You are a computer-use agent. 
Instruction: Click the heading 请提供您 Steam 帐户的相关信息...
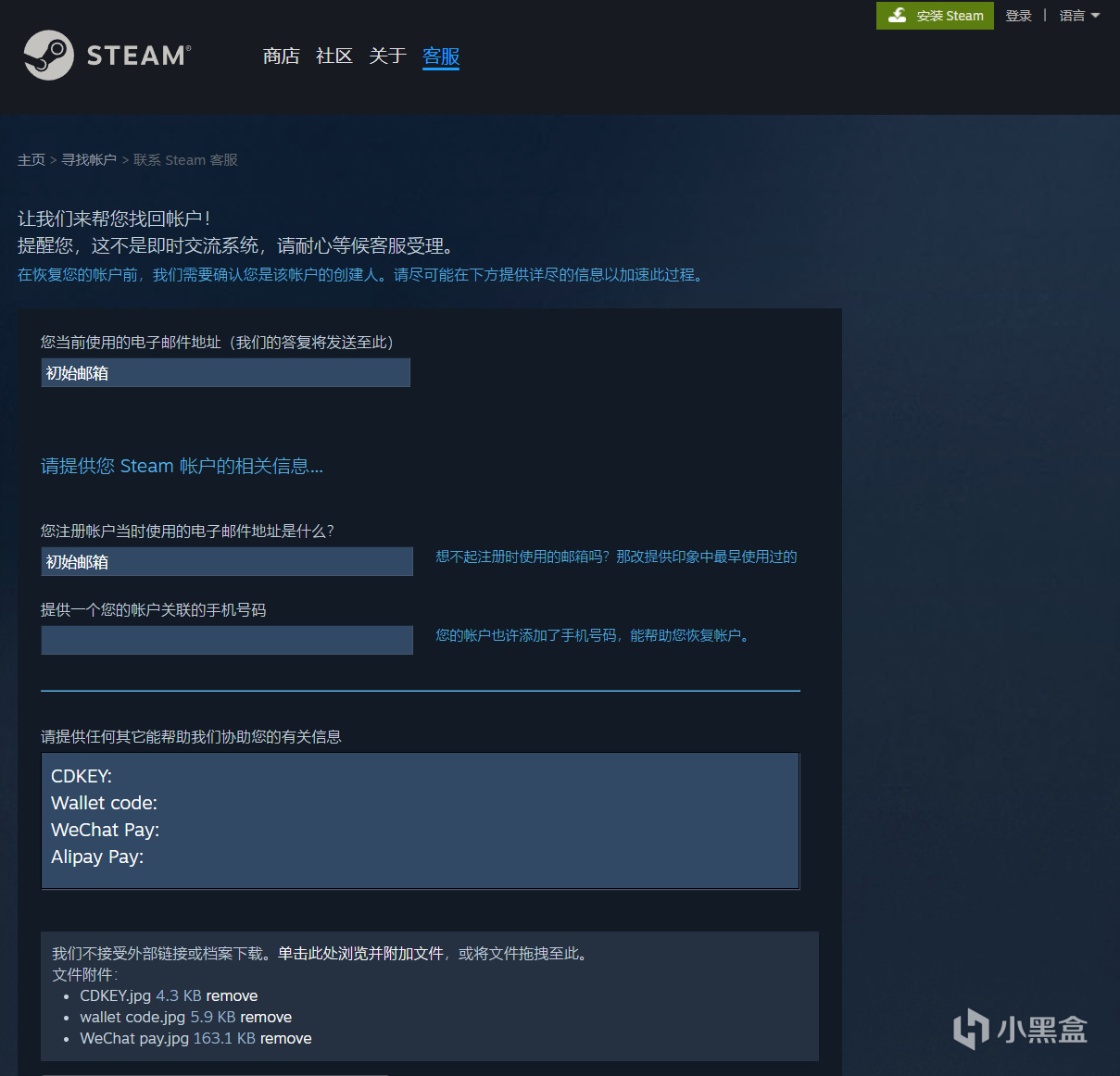pyautogui.click(x=182, y=466)
